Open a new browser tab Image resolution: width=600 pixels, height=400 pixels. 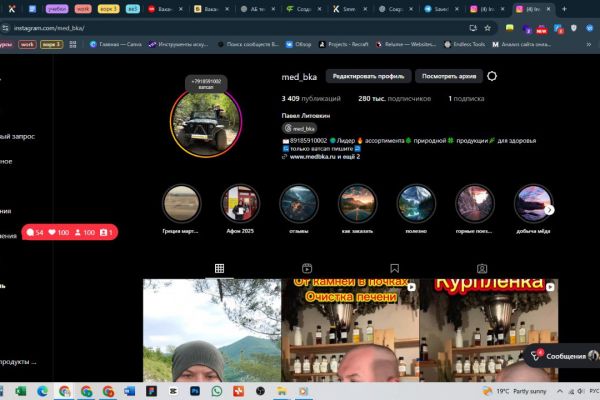[x=564, y=9]
